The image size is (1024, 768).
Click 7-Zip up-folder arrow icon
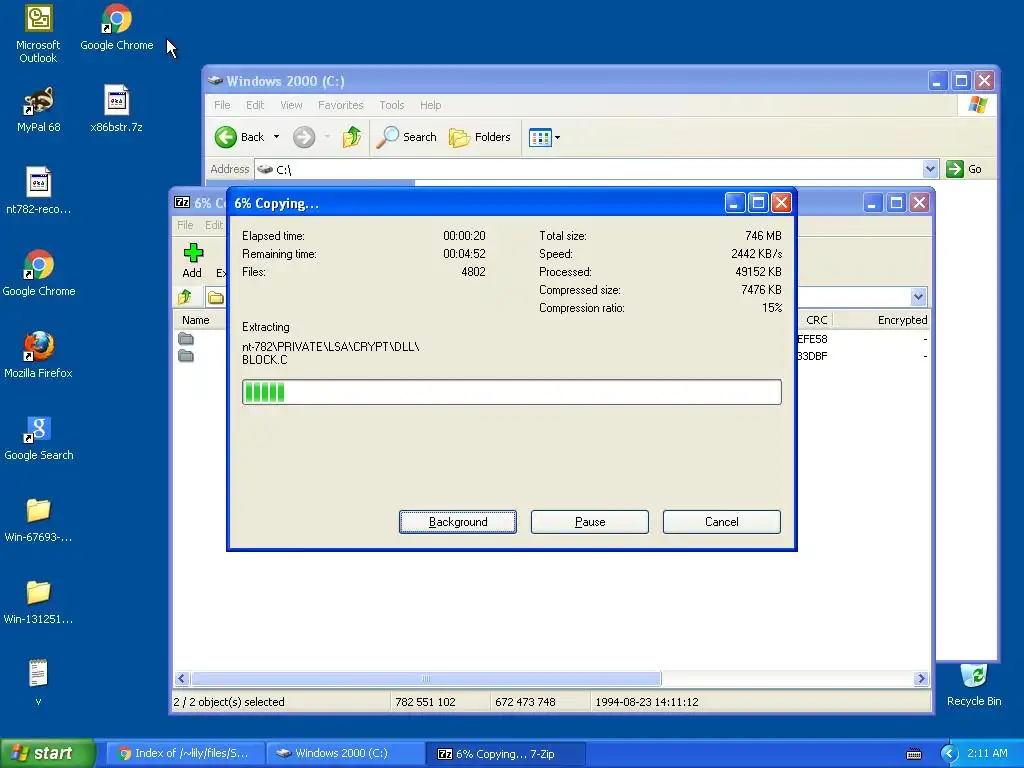coord(185,297)
